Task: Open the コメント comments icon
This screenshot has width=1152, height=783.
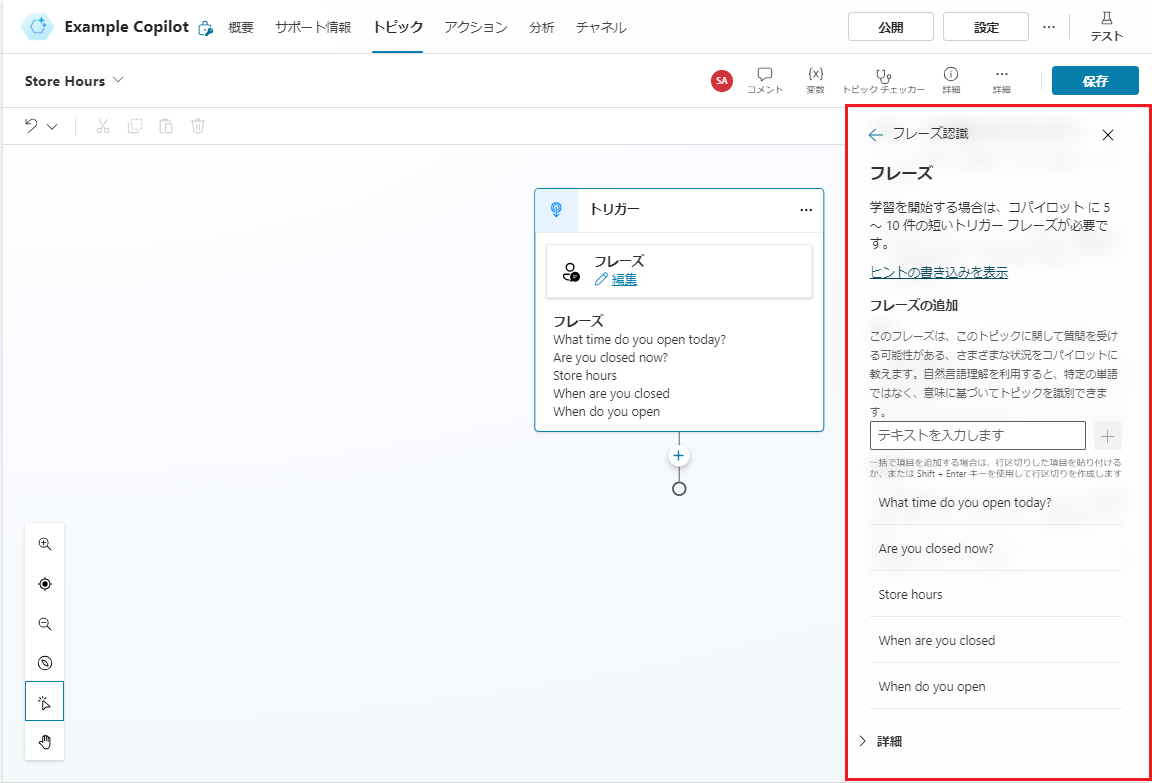Action: click(765, 80)
